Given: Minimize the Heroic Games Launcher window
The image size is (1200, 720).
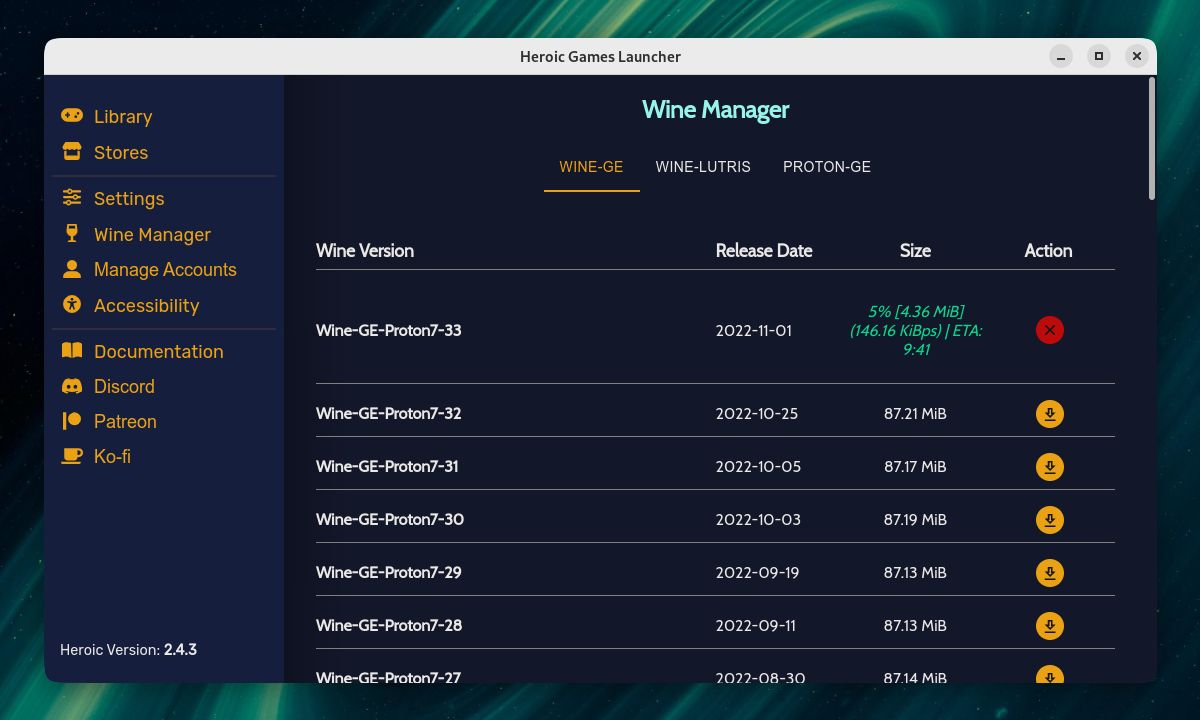Looking at the screenshot, I should pos(1061,56).
